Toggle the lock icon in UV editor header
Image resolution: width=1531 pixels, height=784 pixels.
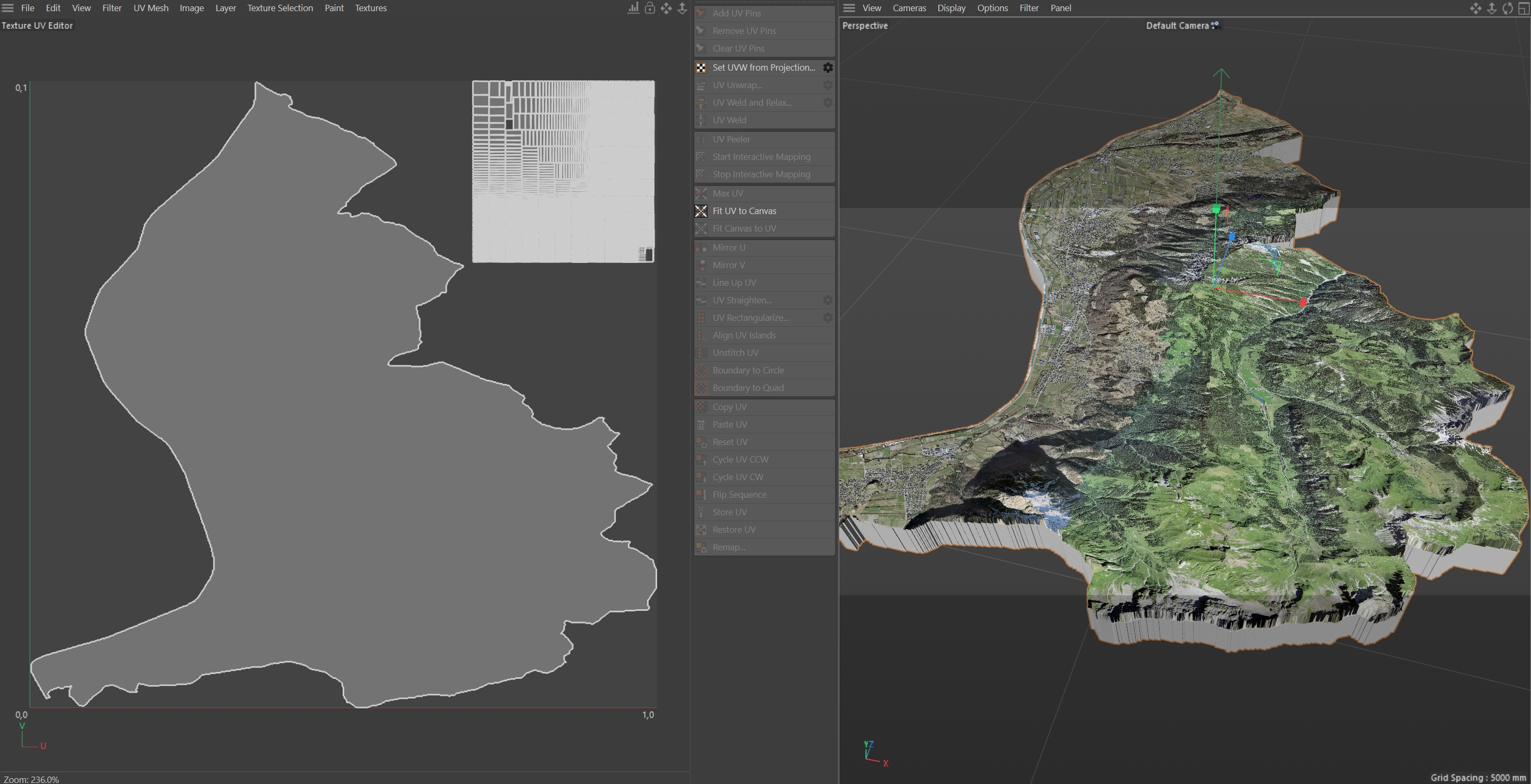click(650, 8)
